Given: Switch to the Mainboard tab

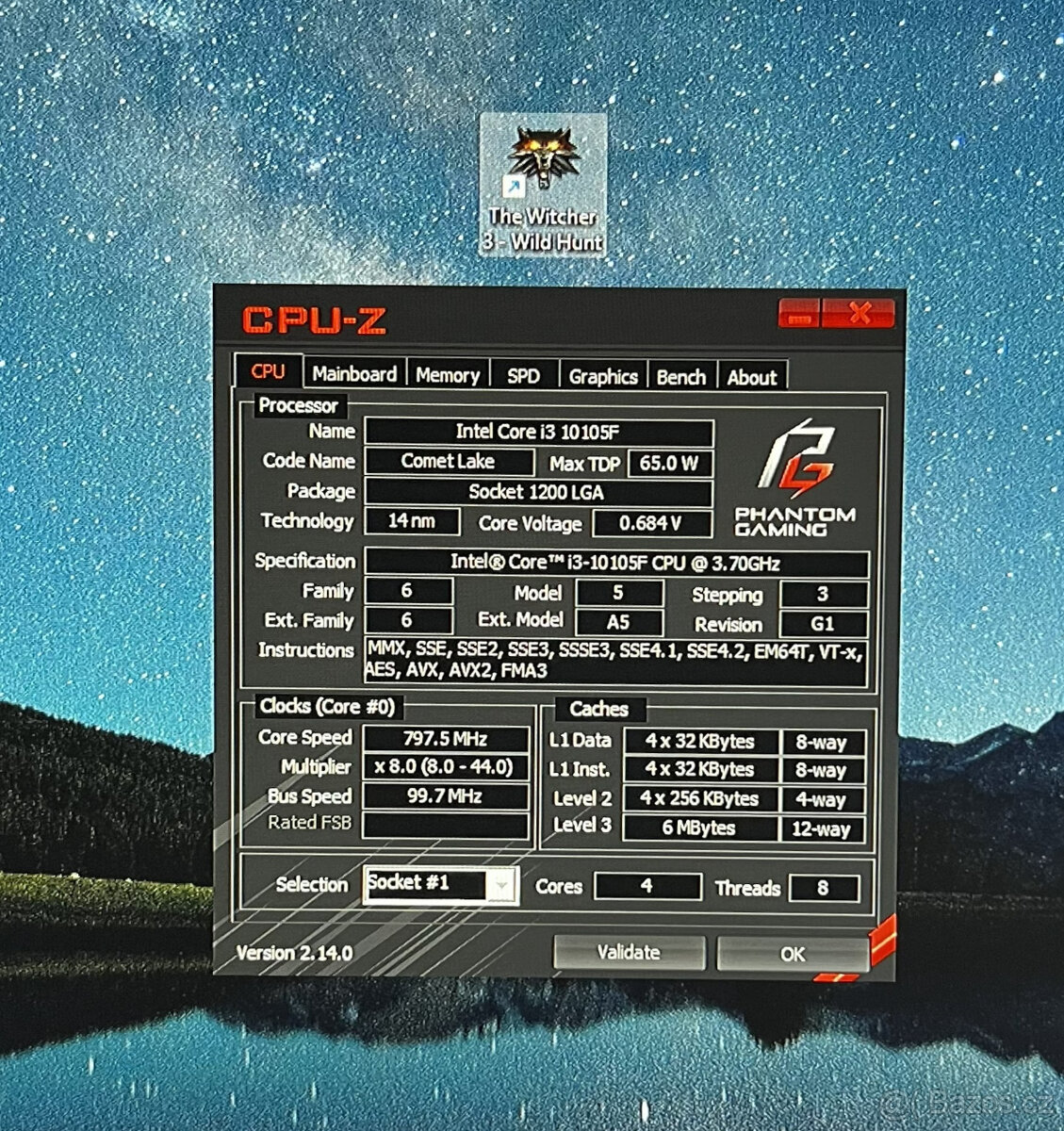Looking at the screenshot, I should [355, 374].
